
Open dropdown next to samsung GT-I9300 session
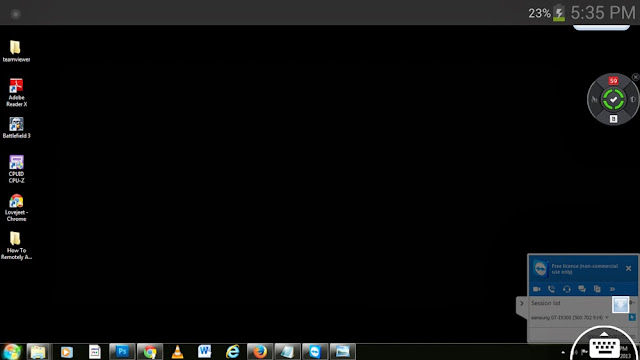coord(607,317)
